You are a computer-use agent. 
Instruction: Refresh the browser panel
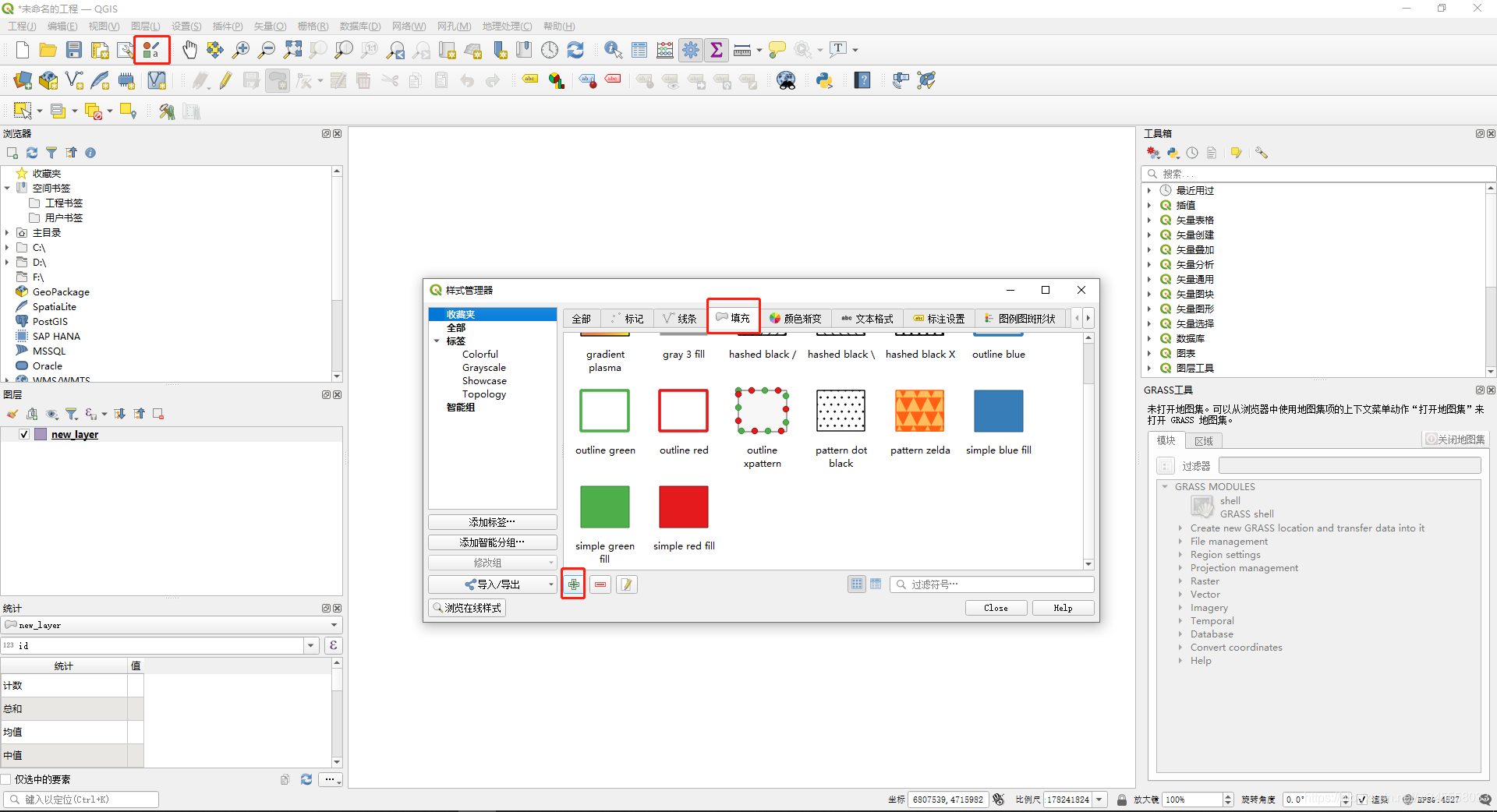32,153
